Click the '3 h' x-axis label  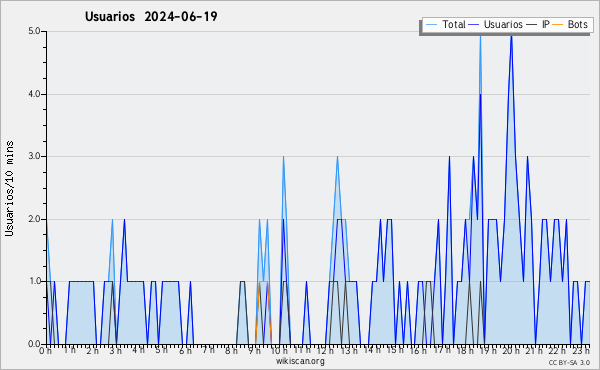[116, 351]
